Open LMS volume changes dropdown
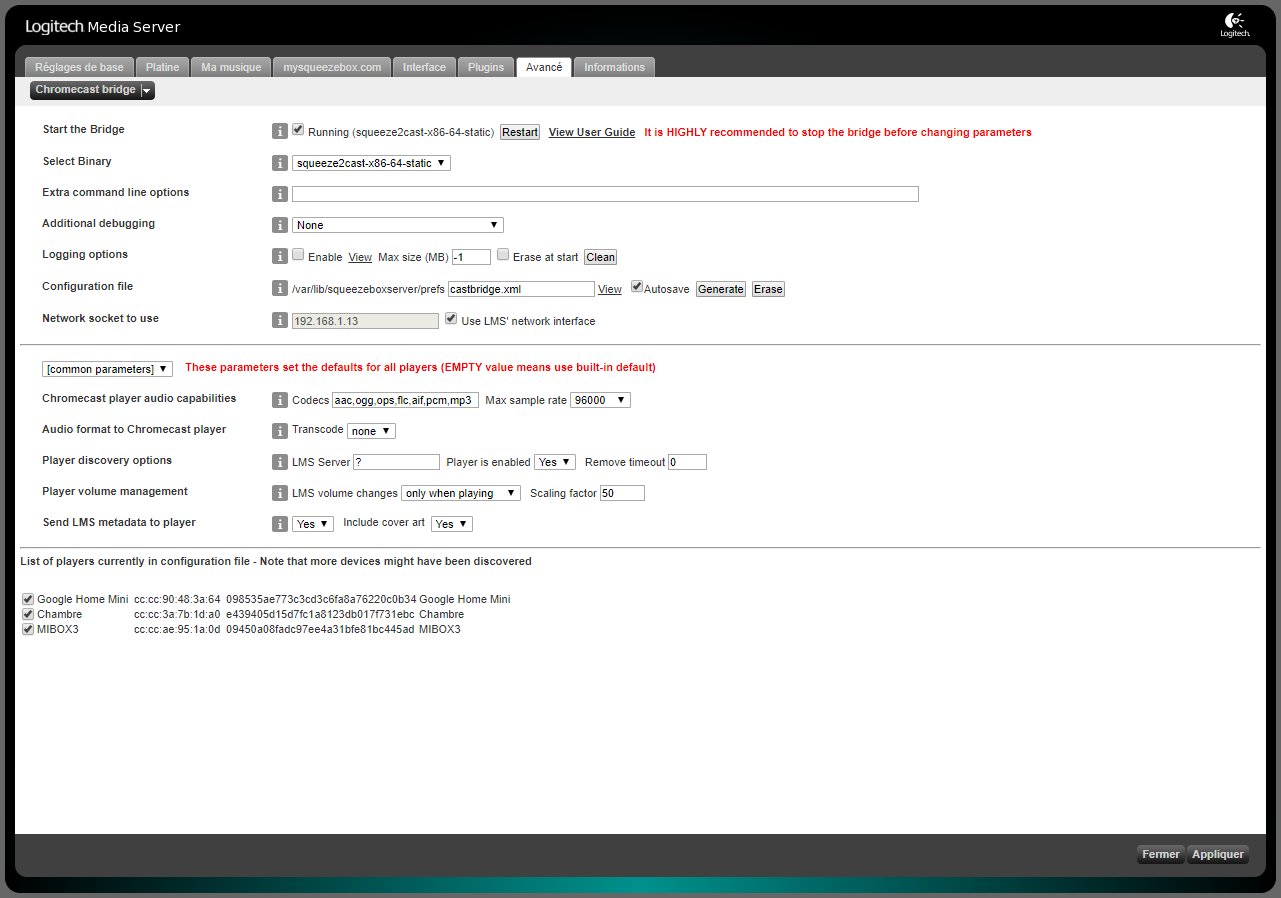The height and width of the screenshot is (898, 1281). pyautogui.click(x=461, y=493)
